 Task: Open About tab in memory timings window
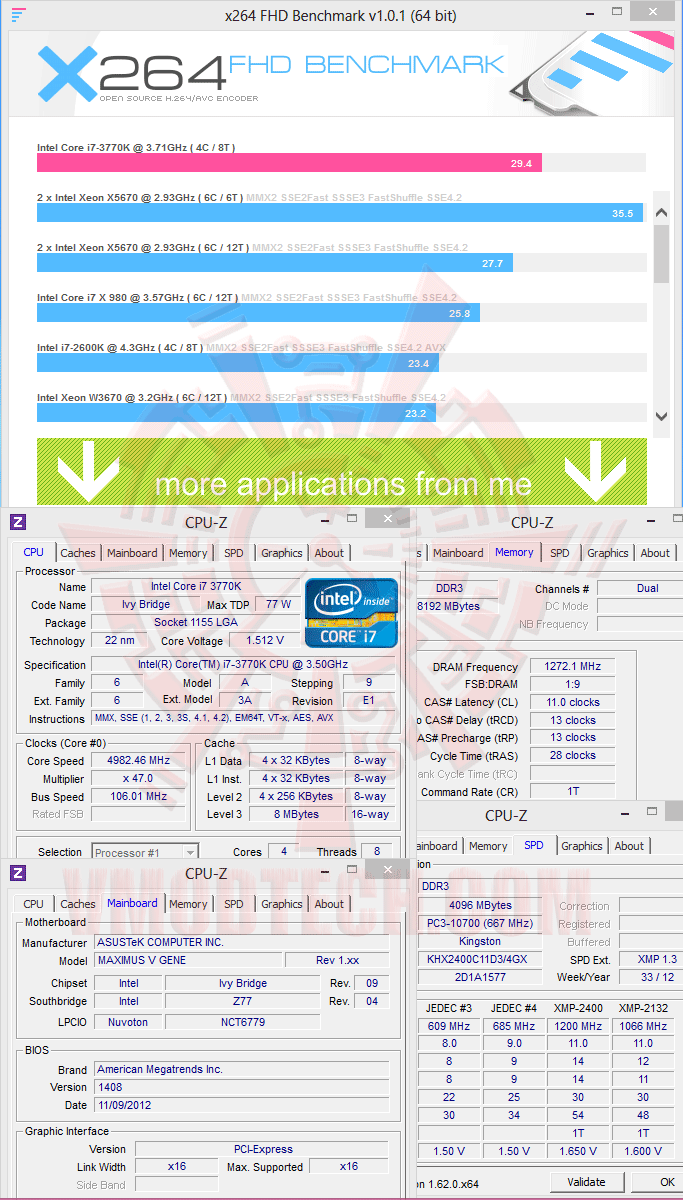[655, 553]
